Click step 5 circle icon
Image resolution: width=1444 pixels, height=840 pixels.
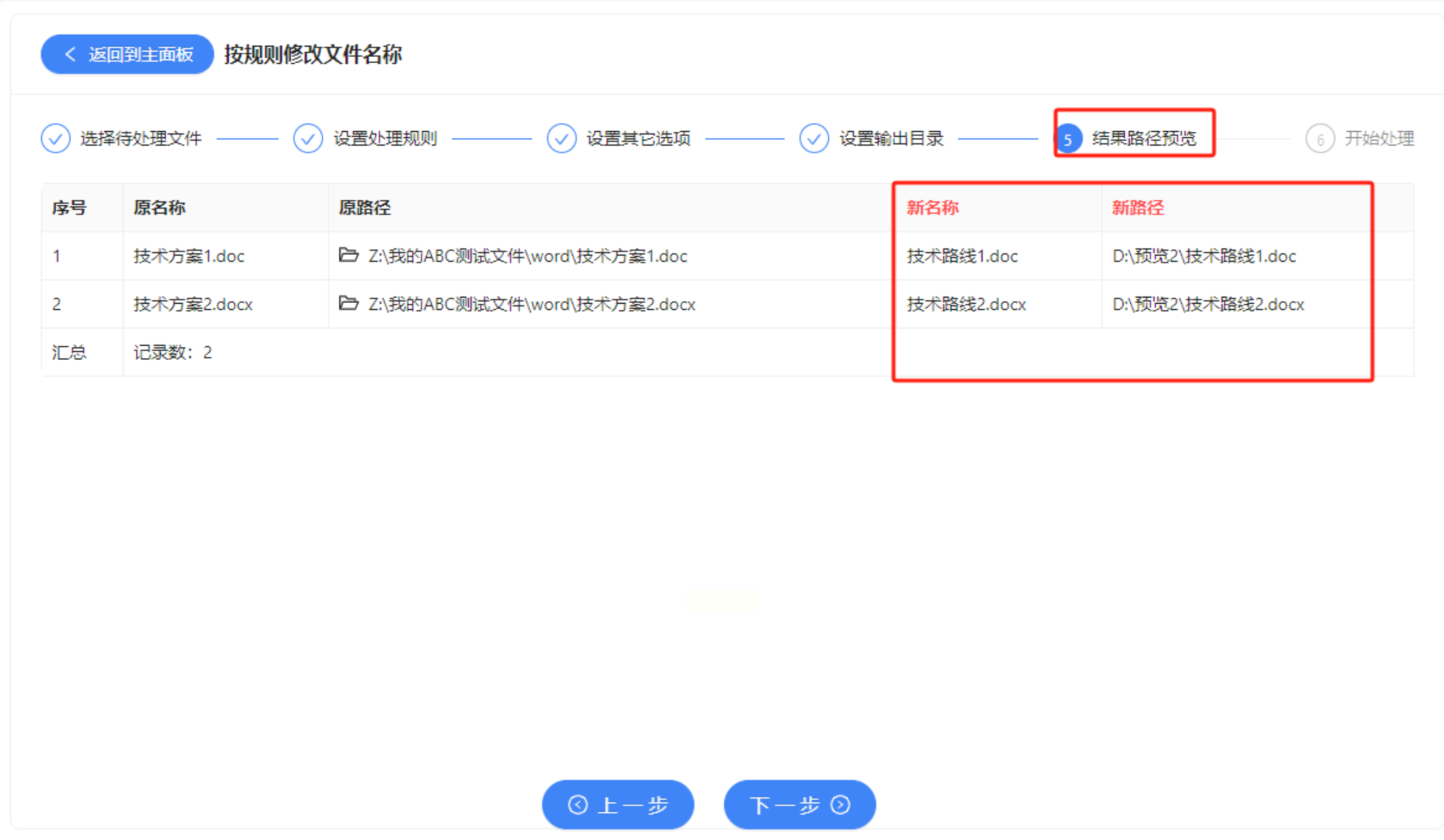(1068, 140)
